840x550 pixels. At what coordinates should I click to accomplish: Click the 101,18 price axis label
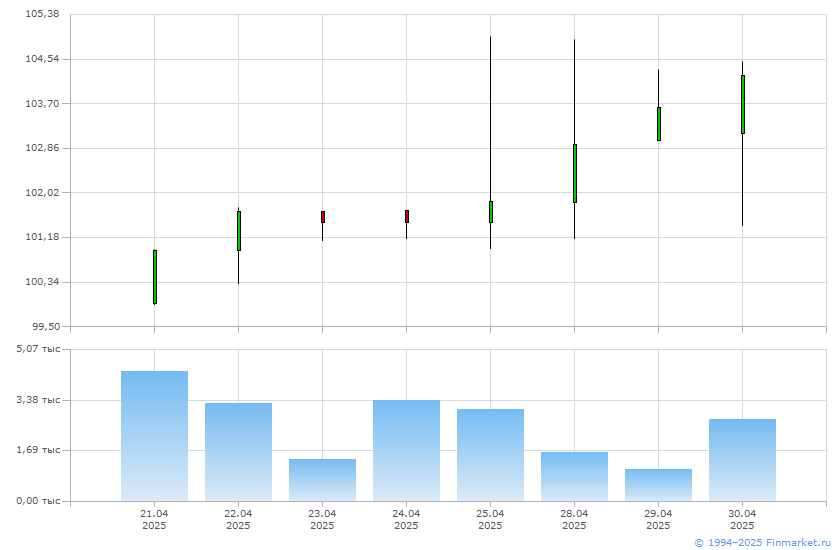(x=43, y=237)
